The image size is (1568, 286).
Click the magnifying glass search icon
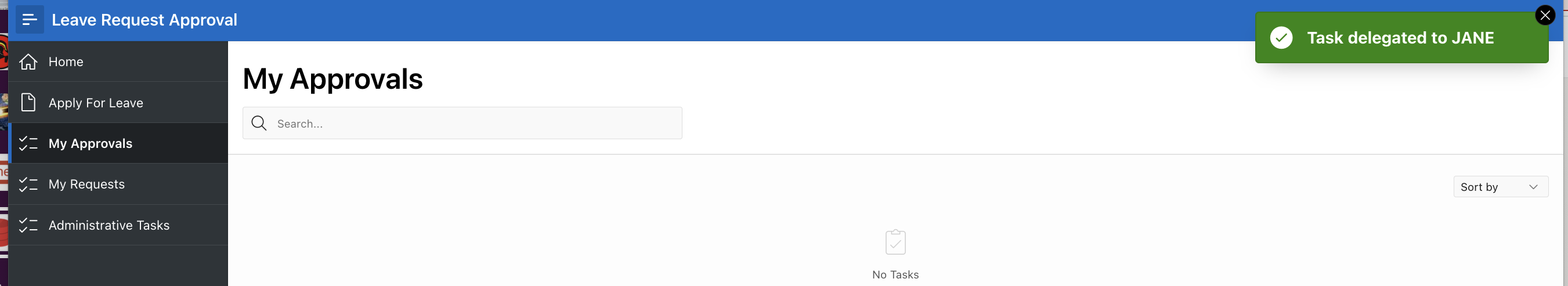click(259, 124)
